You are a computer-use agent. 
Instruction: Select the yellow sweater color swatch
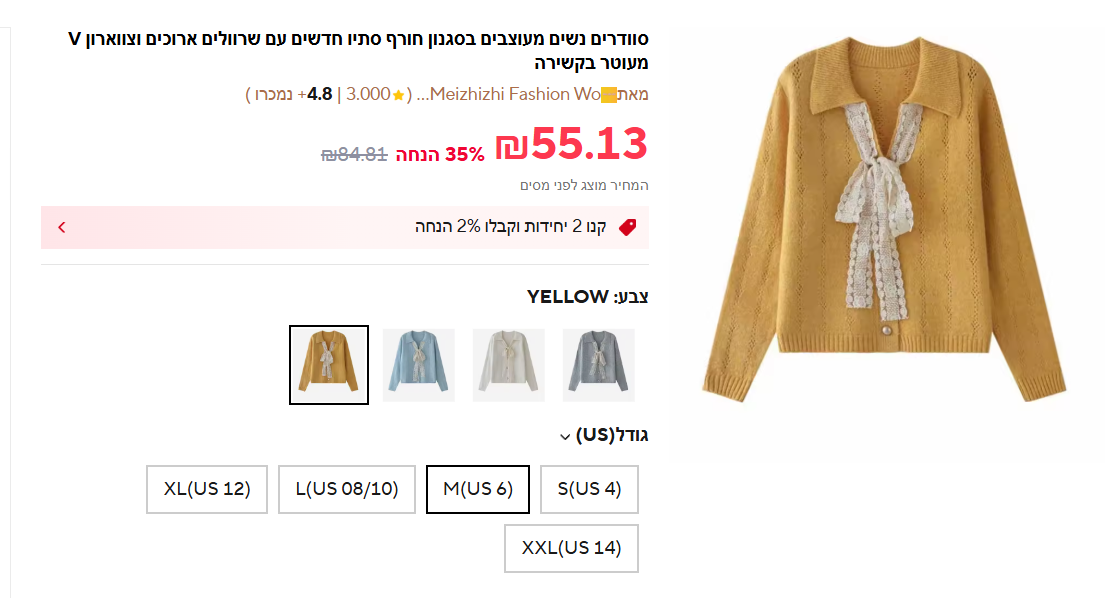click(x=329, y=365)
